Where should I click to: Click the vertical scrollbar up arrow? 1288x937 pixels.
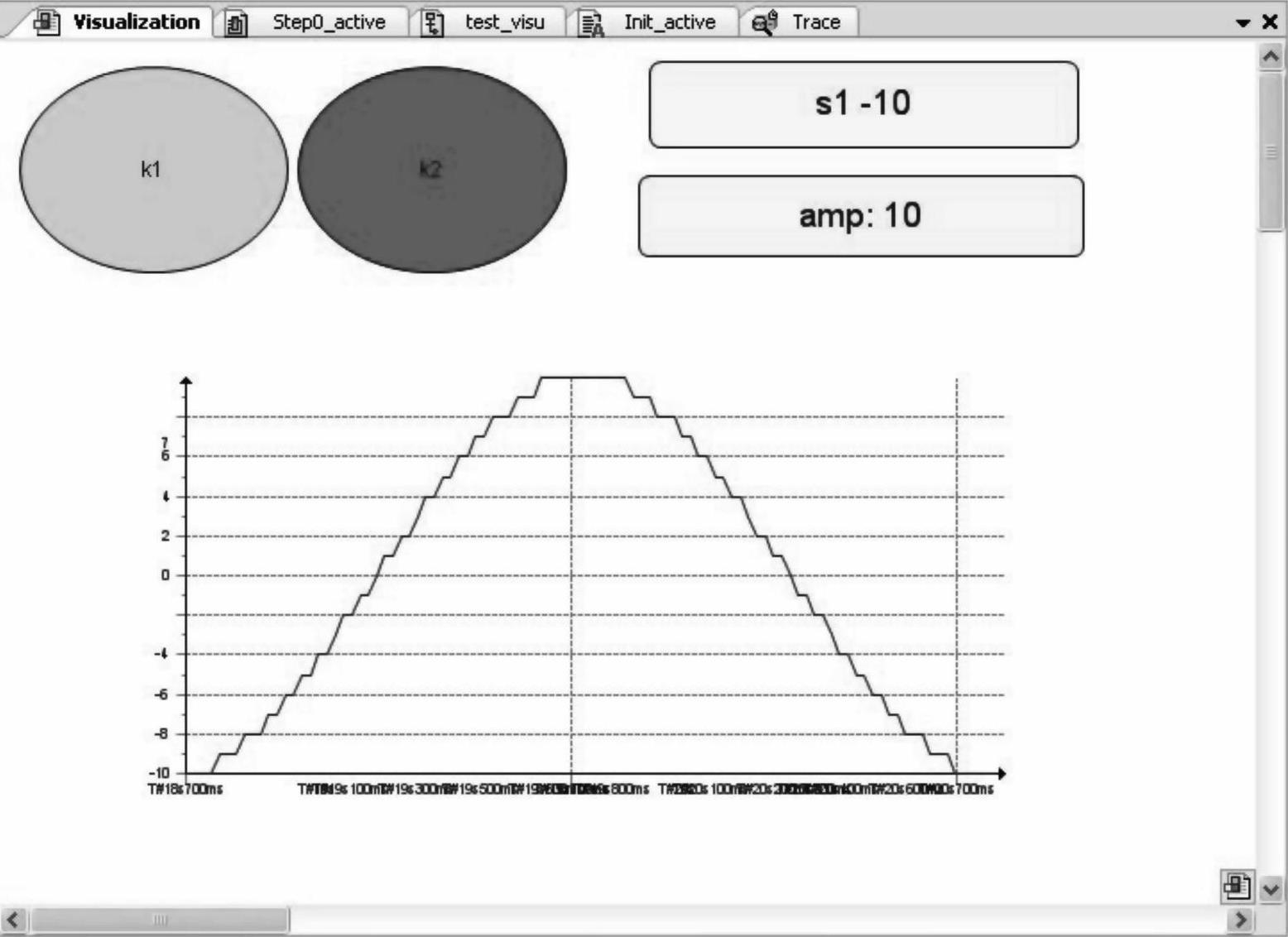(x=1271, y=56)
